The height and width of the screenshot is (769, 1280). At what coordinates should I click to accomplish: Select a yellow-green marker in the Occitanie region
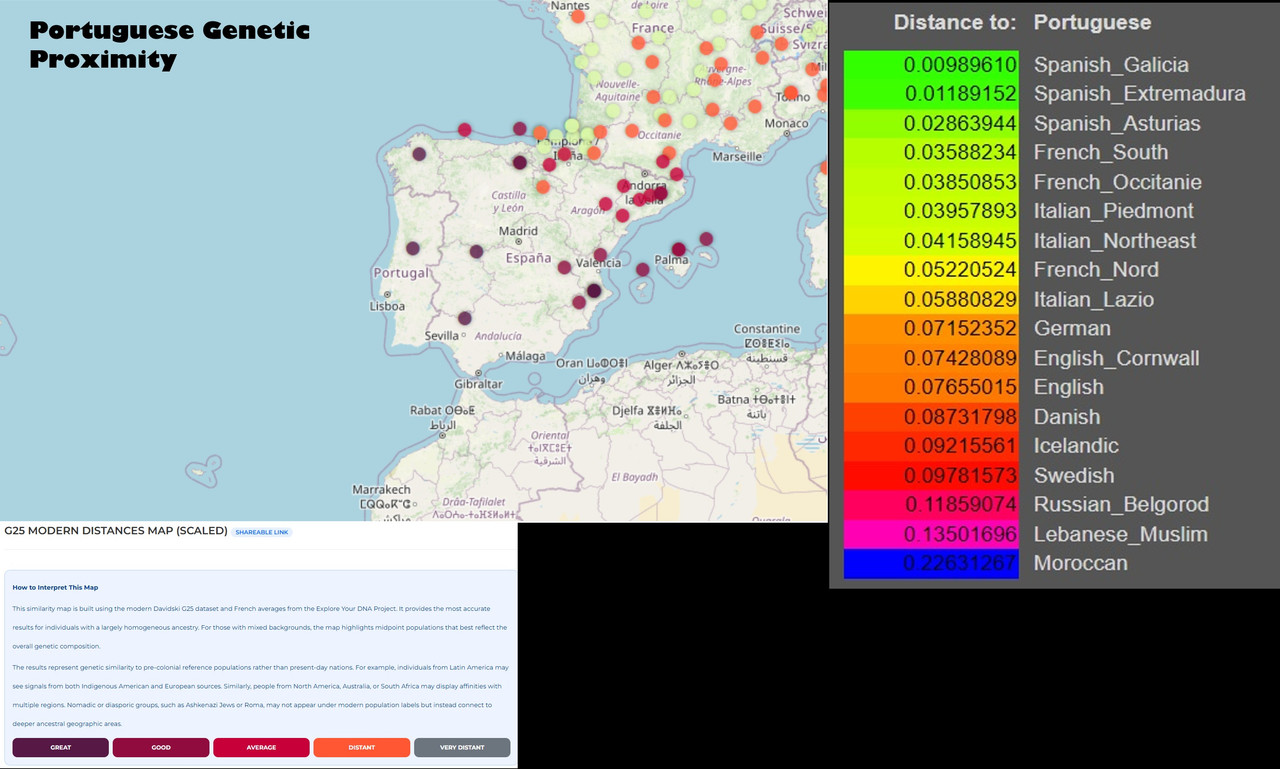689,121
